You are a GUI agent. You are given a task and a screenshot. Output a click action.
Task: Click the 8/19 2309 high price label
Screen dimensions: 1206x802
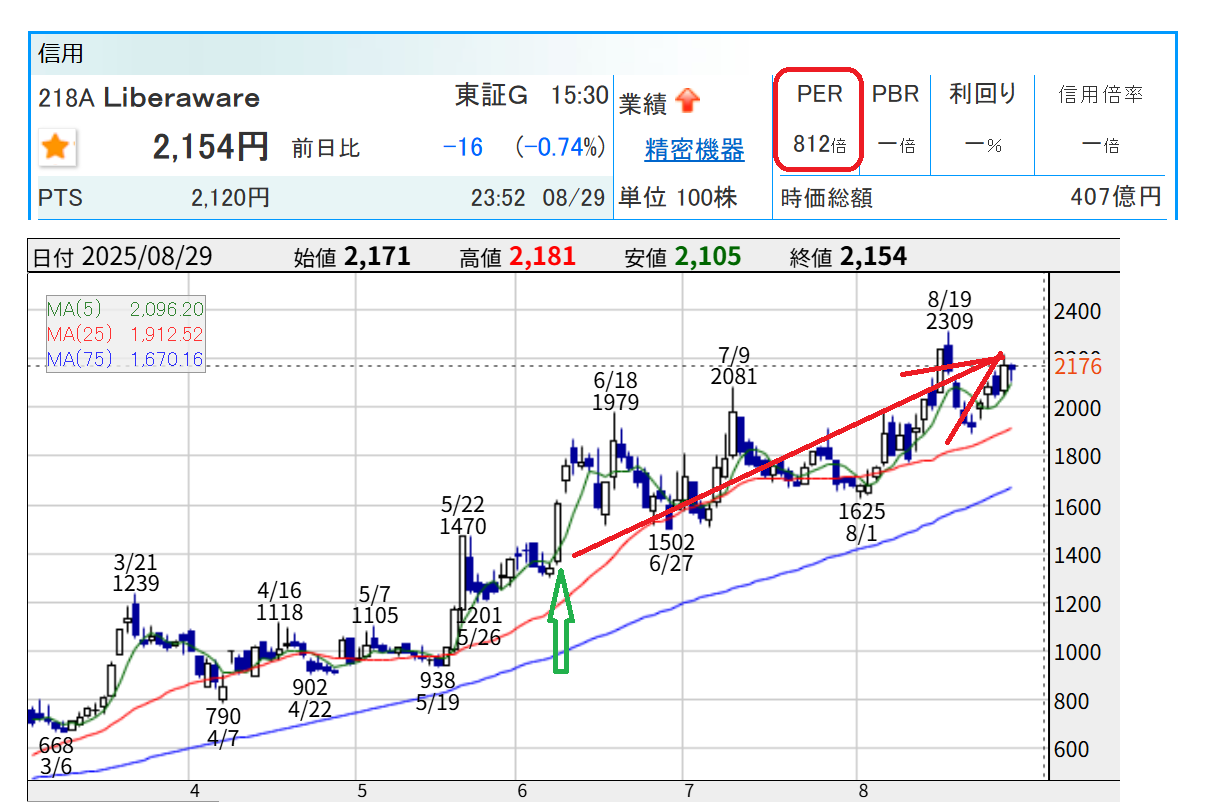(949, 311)
